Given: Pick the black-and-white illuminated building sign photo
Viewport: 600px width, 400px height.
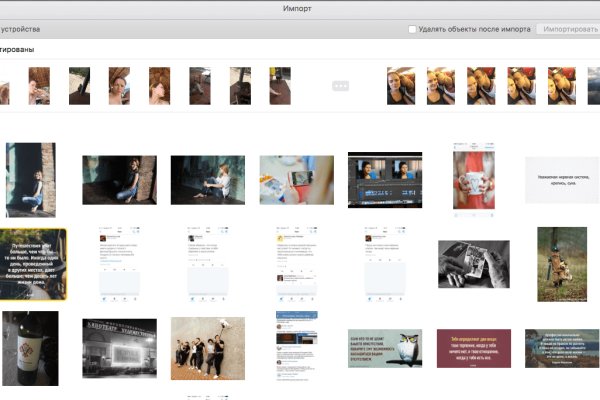Looking at the screenshot, I should (119, 348).
